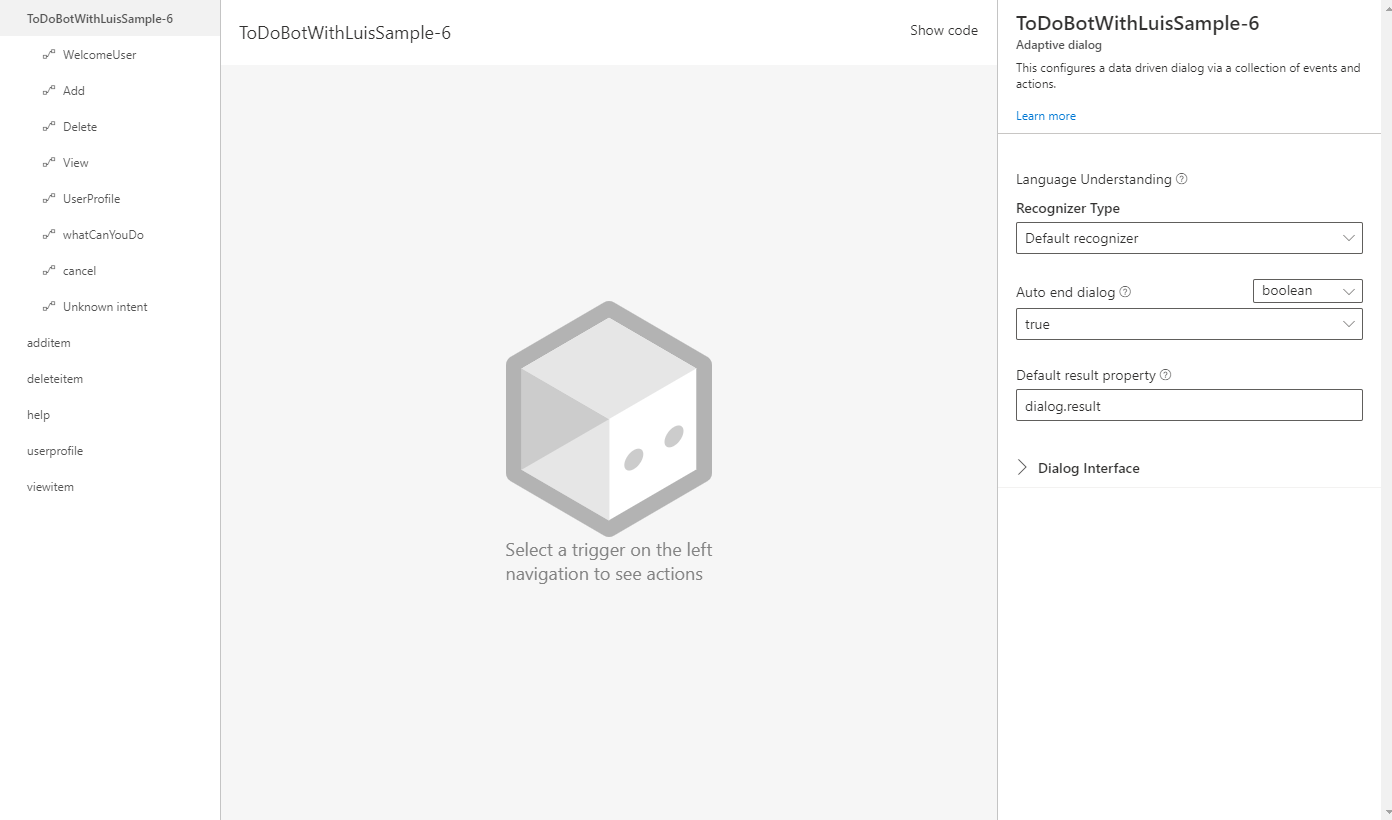Open the boolean type selector dropdown
The image size is (1392, 820).
point(1307,290)
